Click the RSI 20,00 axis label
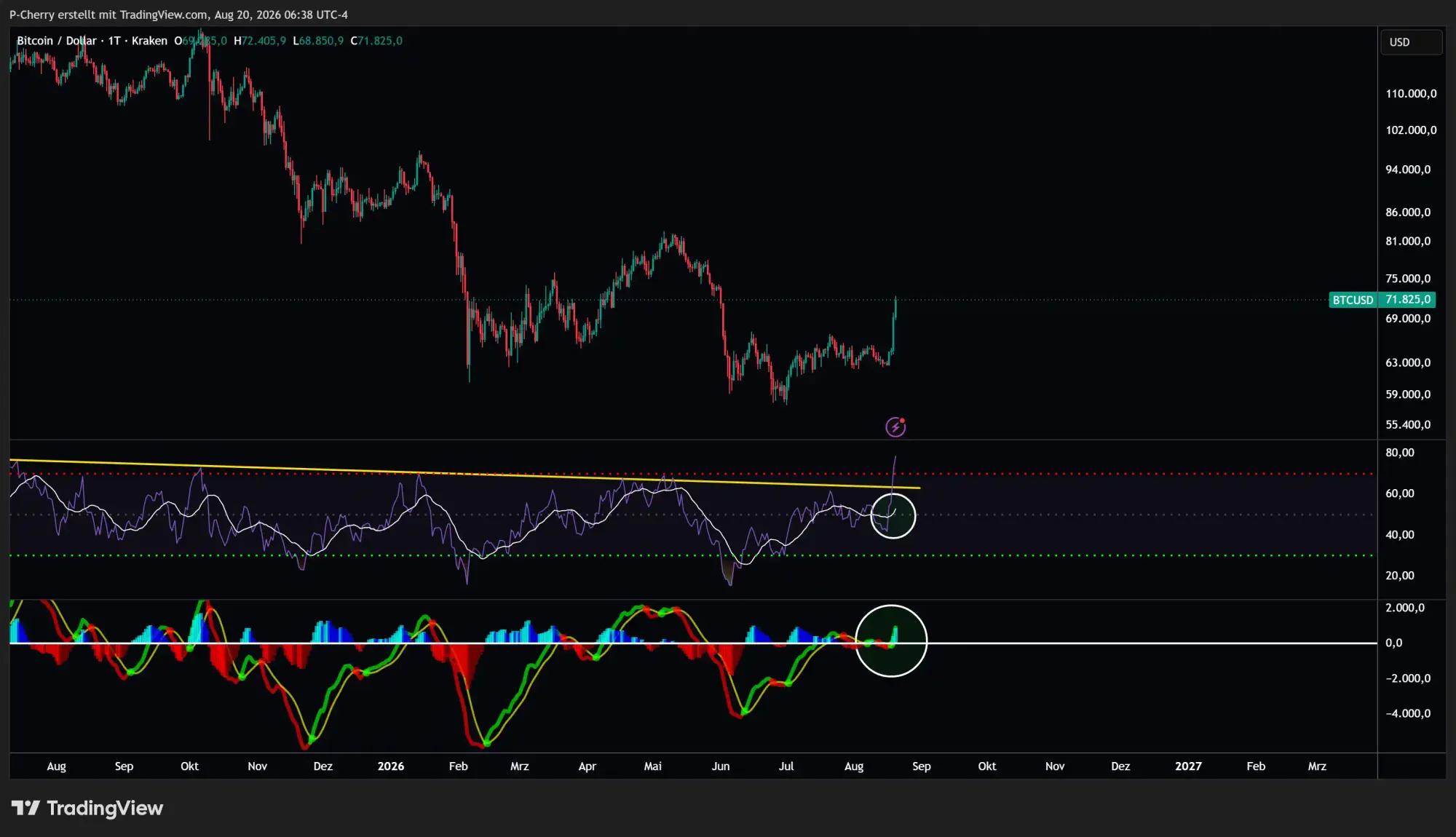Viewport: 1456px width, 837px height. click(x=1400, y=576)
